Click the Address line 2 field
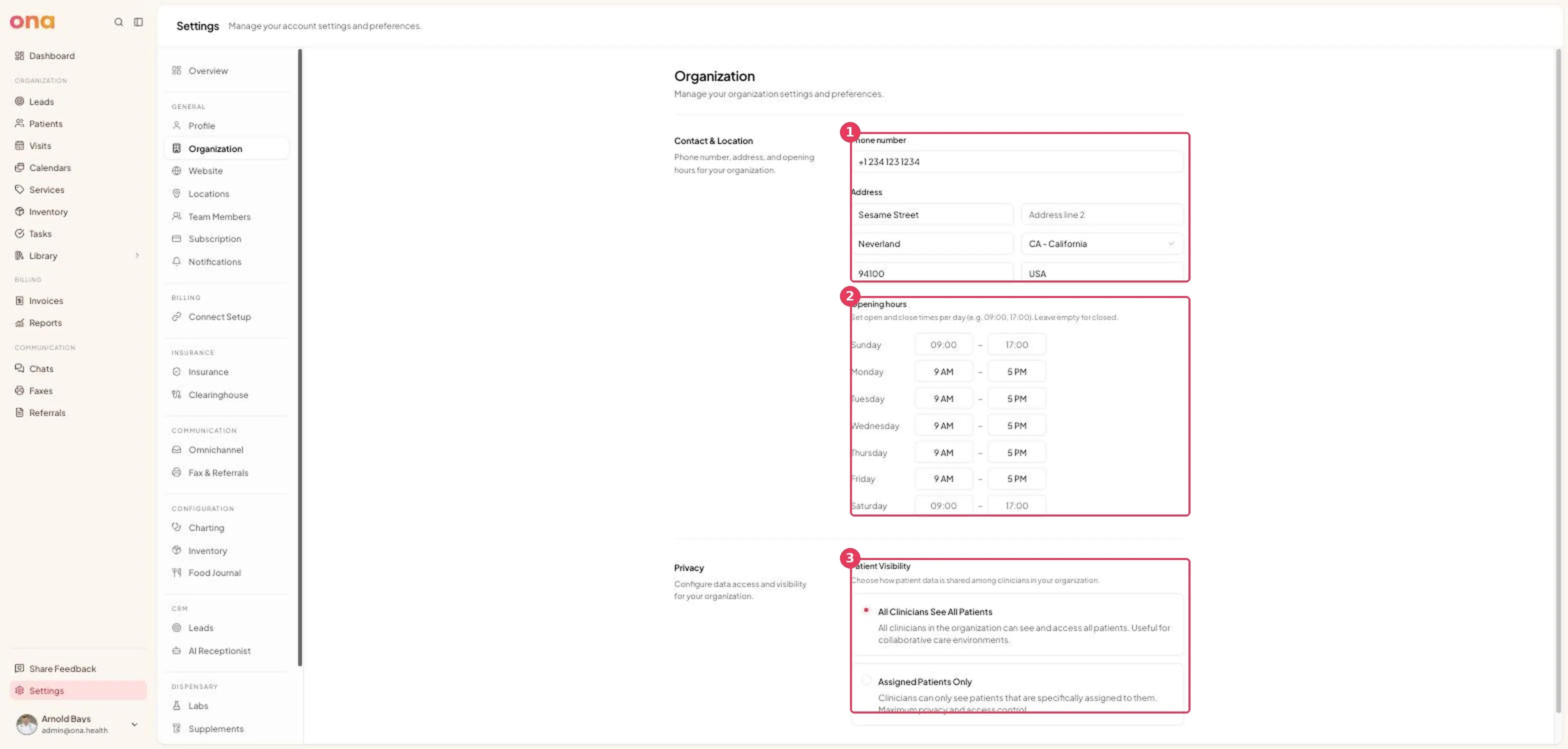This screenshot has height=749, width=1568. click(1101, 215)
